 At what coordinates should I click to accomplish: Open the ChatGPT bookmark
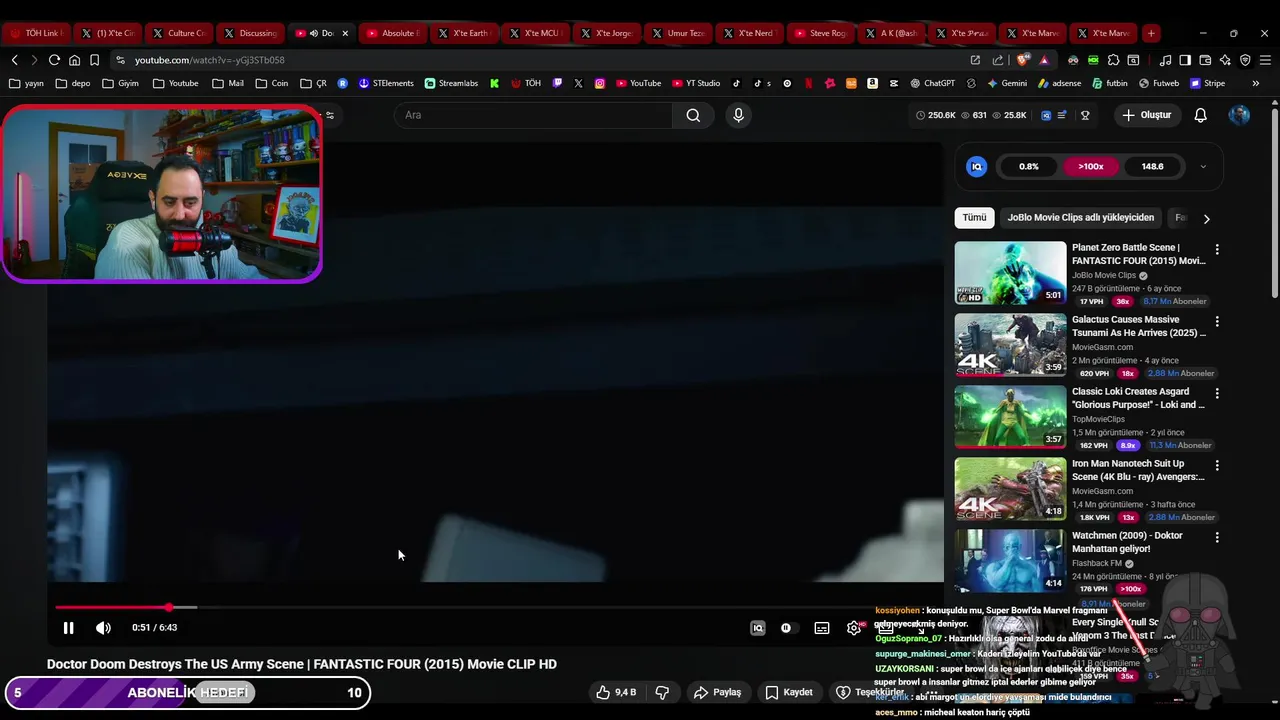click(x=931, y=83)
